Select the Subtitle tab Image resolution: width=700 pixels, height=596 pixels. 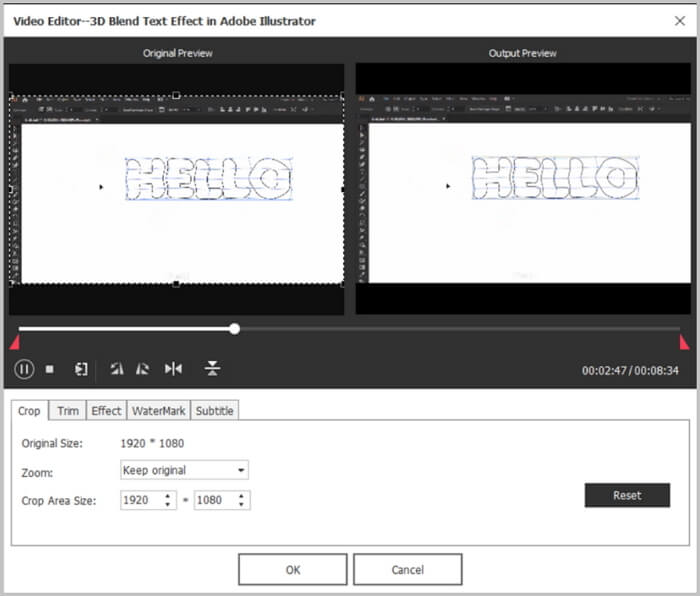[214, 411]
